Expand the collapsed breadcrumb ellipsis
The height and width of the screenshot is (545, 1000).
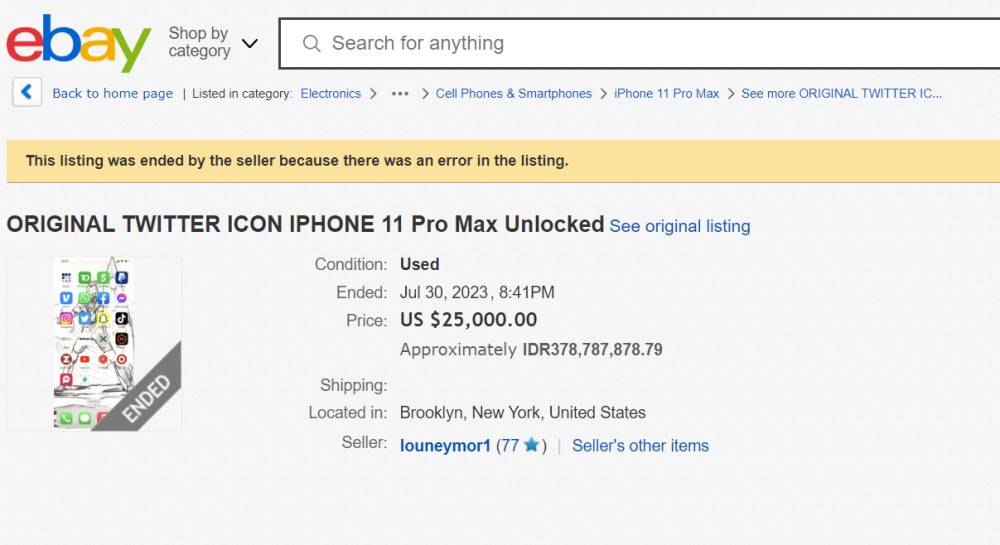point(400,94)
